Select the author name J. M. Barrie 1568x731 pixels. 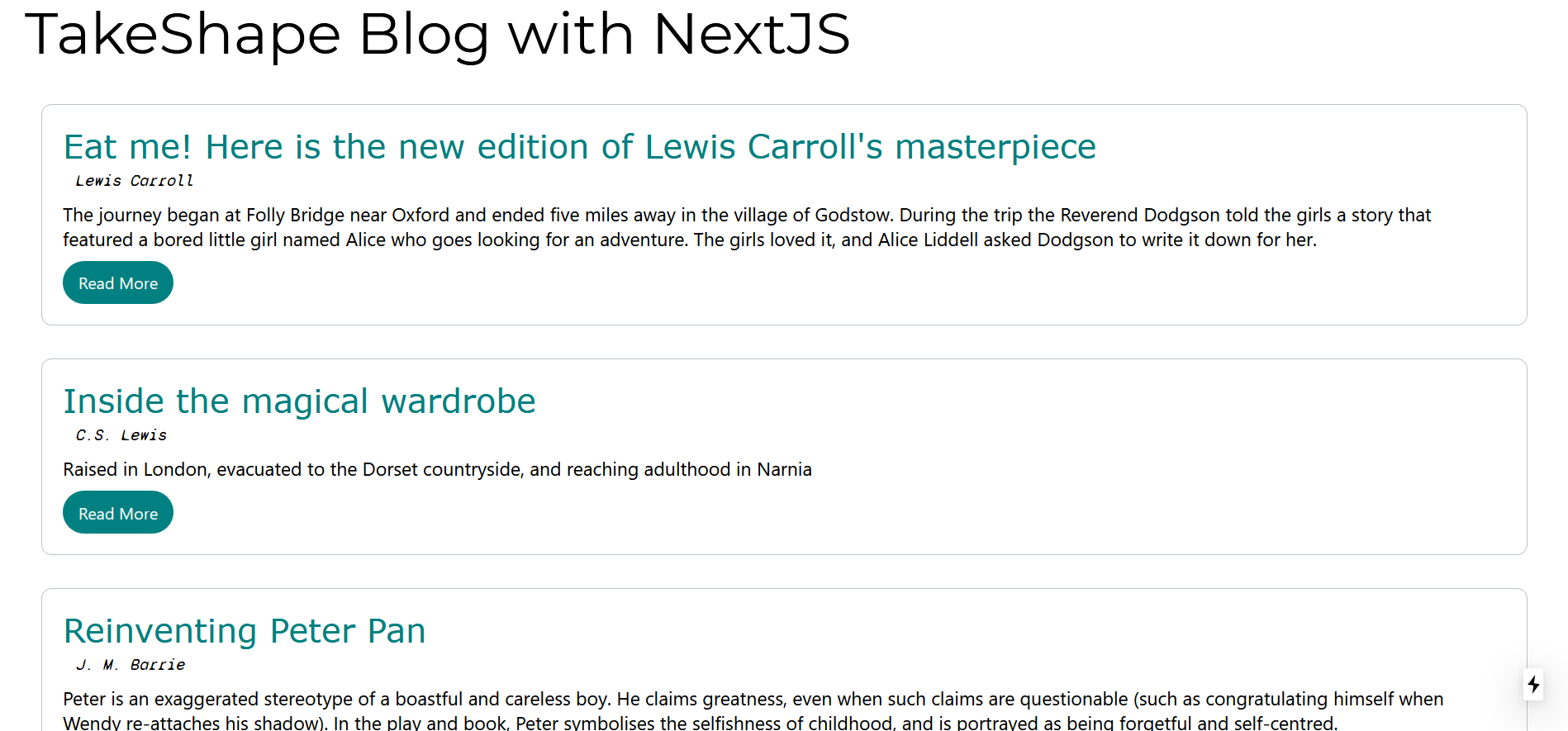click(131, 665)
